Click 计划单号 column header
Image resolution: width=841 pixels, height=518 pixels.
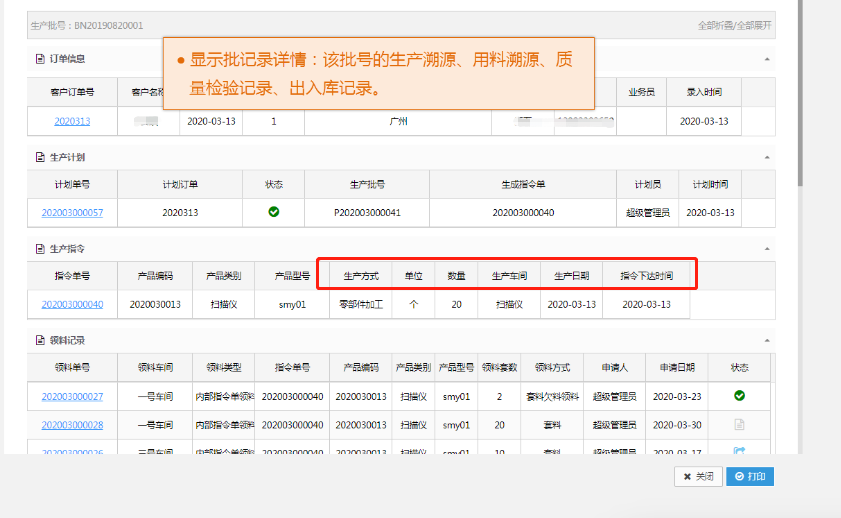click(x=72, y=184)
